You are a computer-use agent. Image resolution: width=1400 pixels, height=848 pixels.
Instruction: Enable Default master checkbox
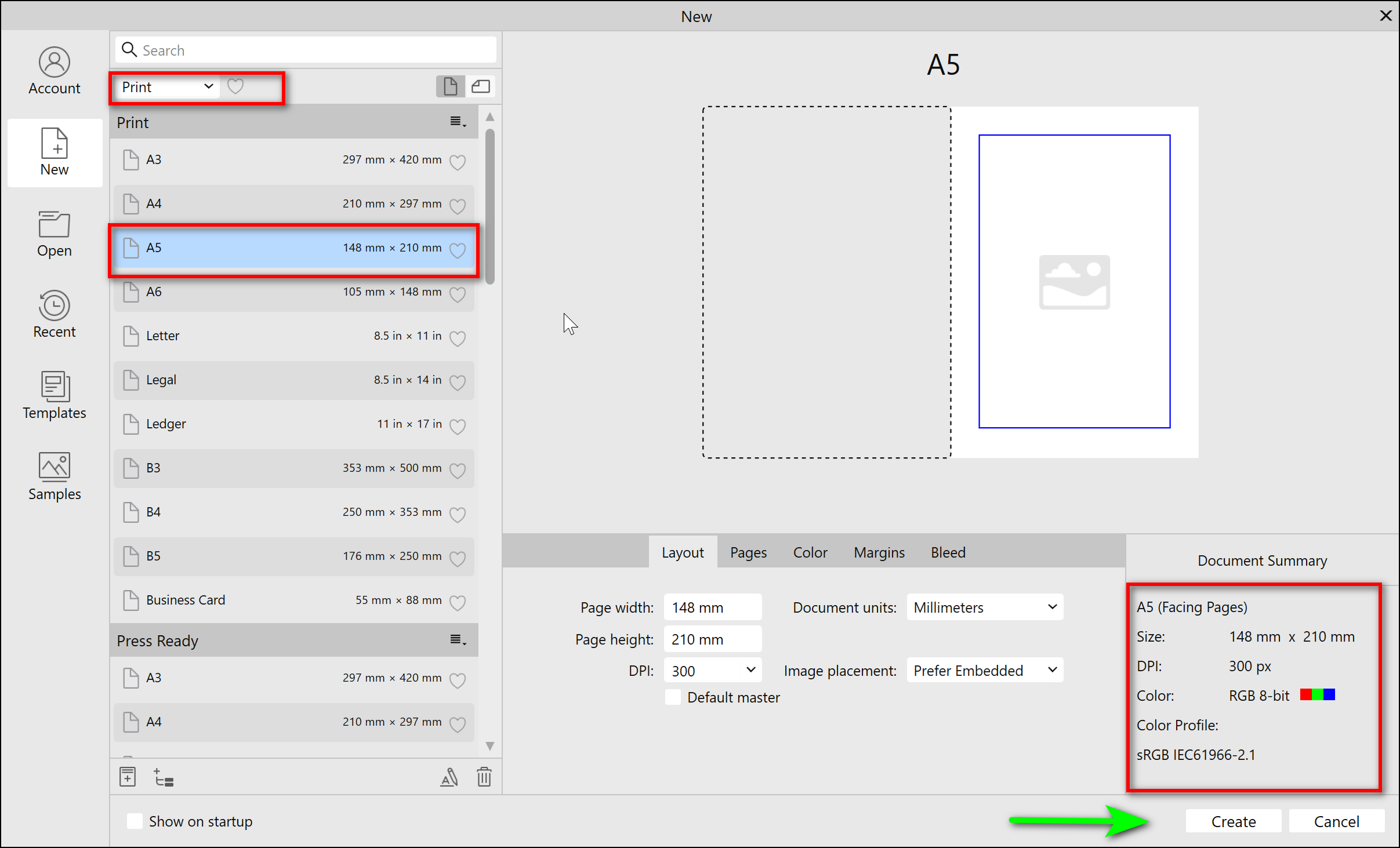click(673, 697)
